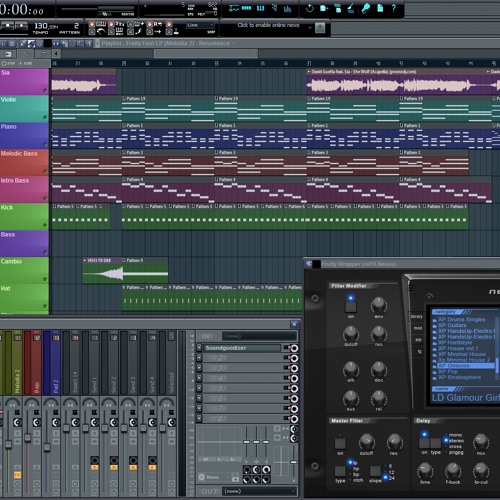Click the Nexus arp tab
The image size is (500, 500).
click(419, 340)
